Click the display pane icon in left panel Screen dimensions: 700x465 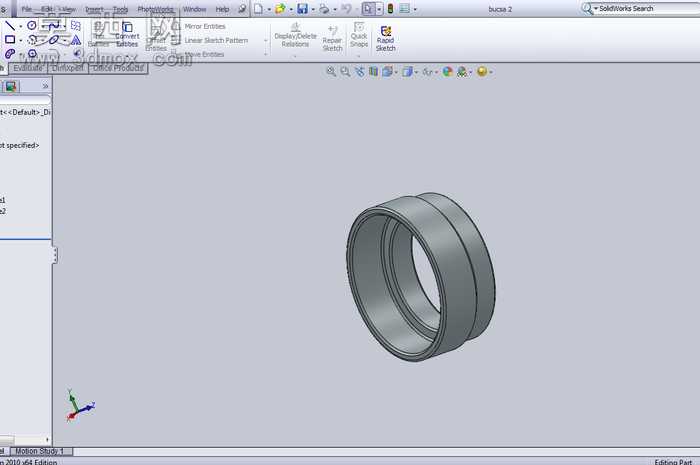pos(11,86)
